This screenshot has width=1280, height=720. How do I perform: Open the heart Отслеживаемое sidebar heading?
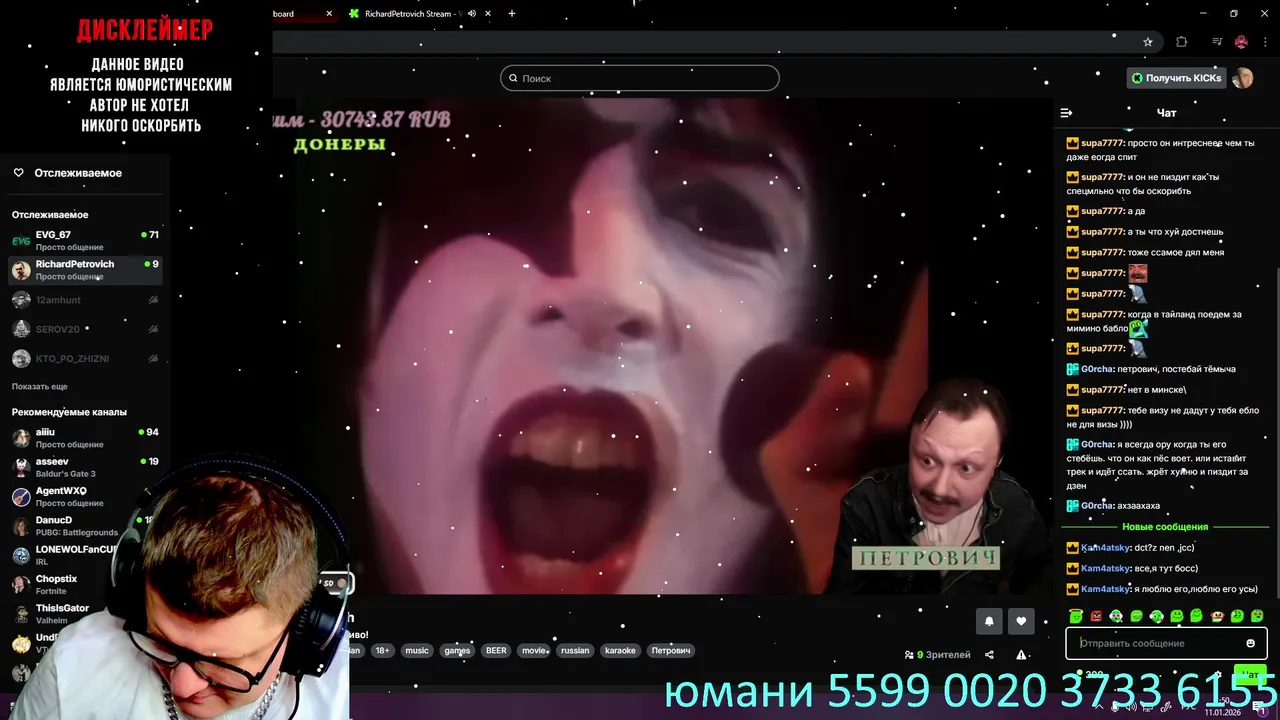click(x=68, y=173)
